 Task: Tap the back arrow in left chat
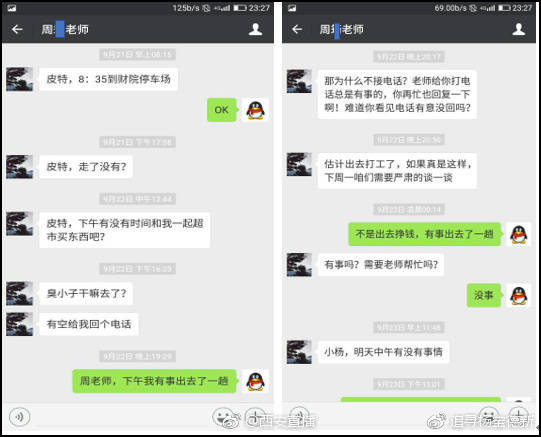(x=17, y=29)
